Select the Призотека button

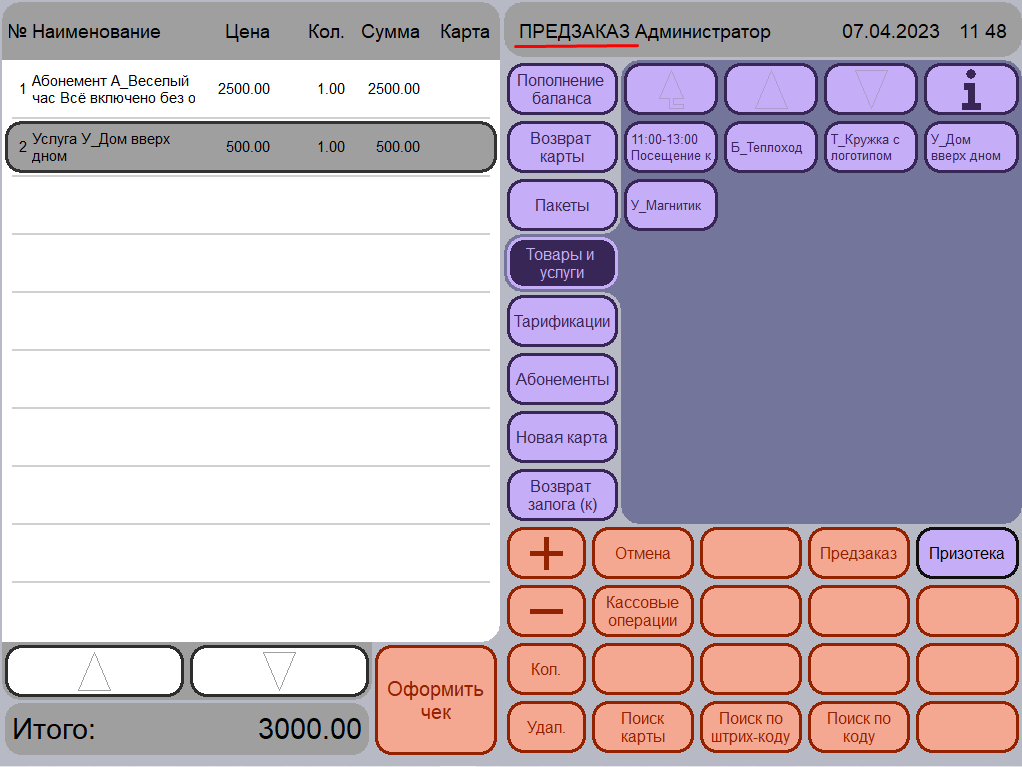coord(967,553)
